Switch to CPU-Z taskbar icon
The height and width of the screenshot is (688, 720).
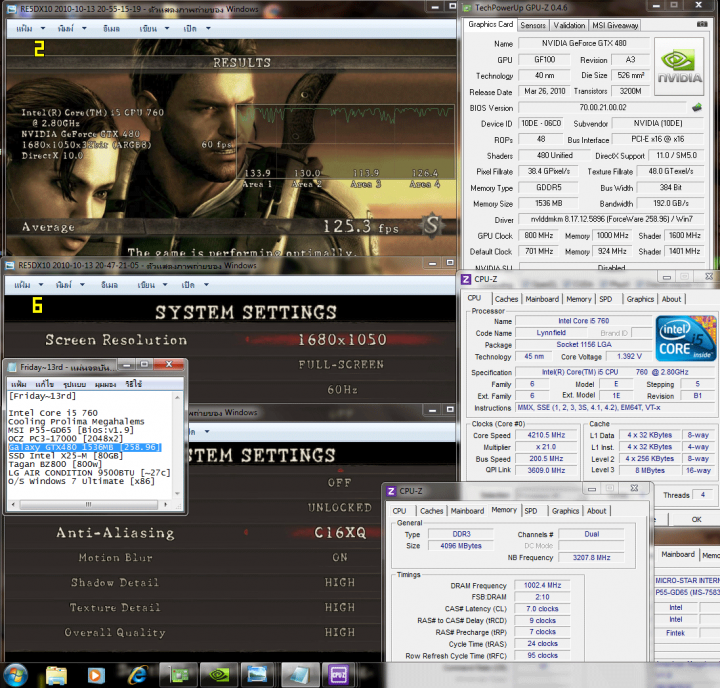point(339,675)
